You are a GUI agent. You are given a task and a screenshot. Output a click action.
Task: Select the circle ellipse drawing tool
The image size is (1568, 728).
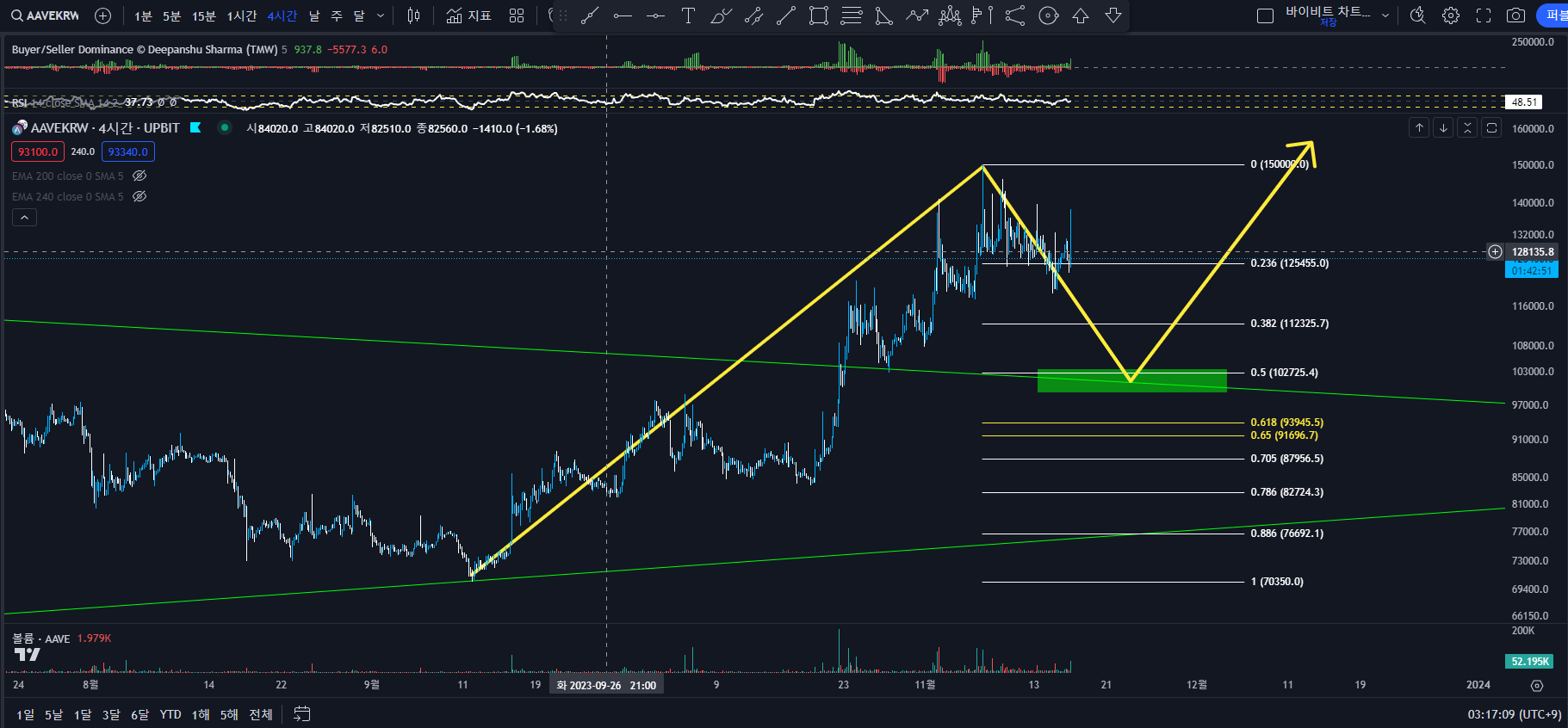[x=1048, y=15]
